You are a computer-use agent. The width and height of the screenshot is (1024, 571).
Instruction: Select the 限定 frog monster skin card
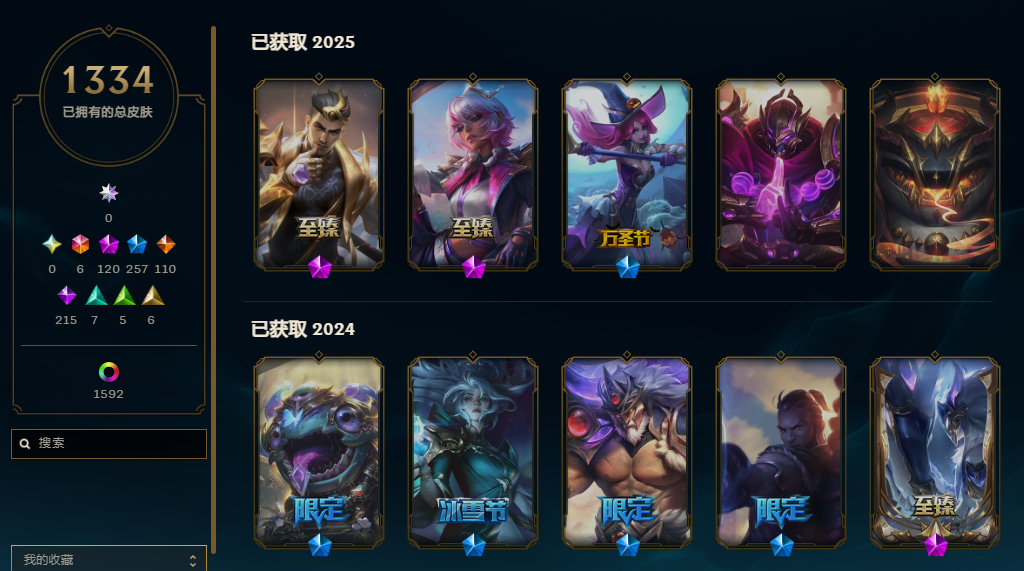click(x=319, y=452)
